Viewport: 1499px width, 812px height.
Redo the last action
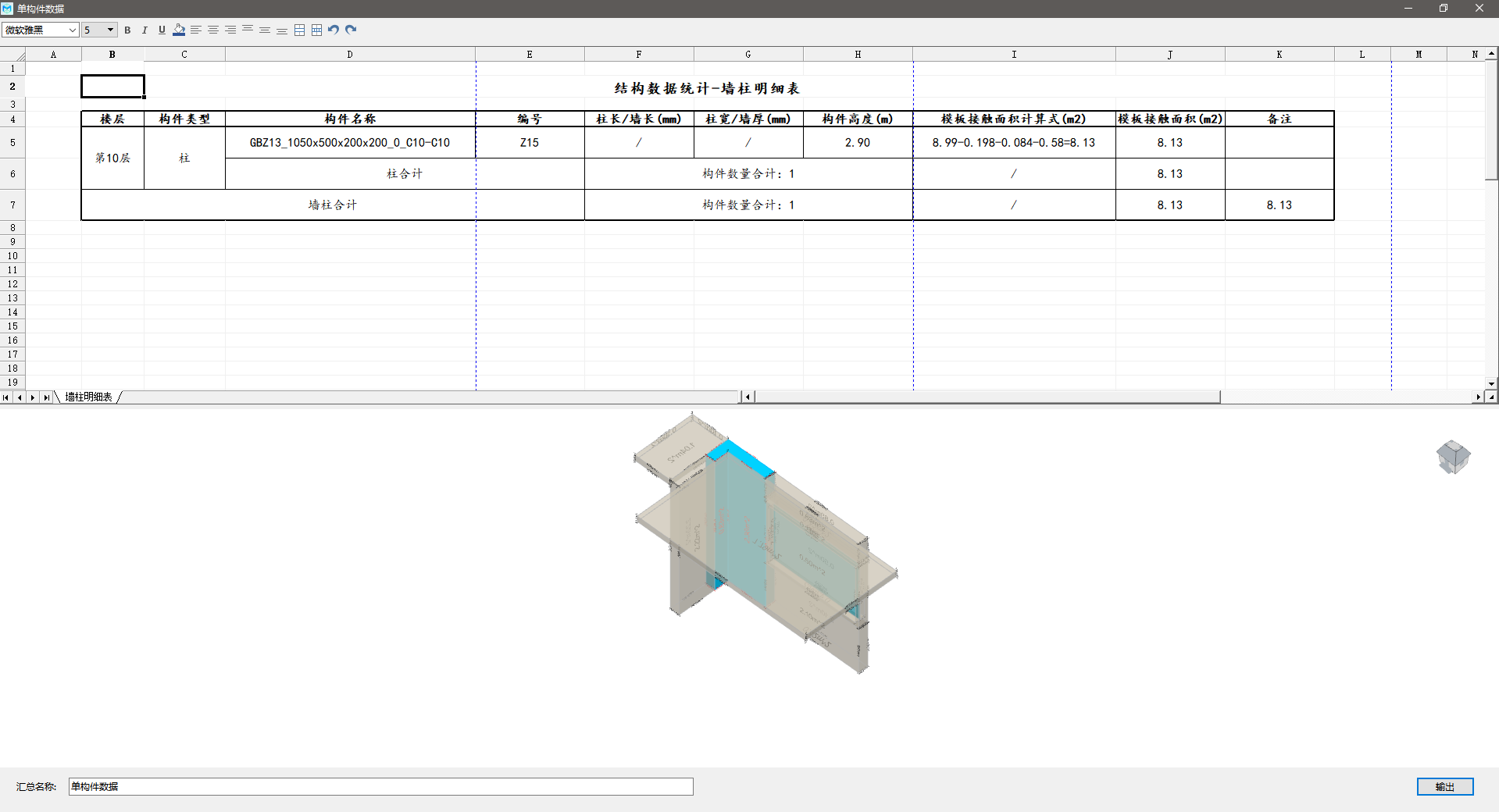pos(351,30)
